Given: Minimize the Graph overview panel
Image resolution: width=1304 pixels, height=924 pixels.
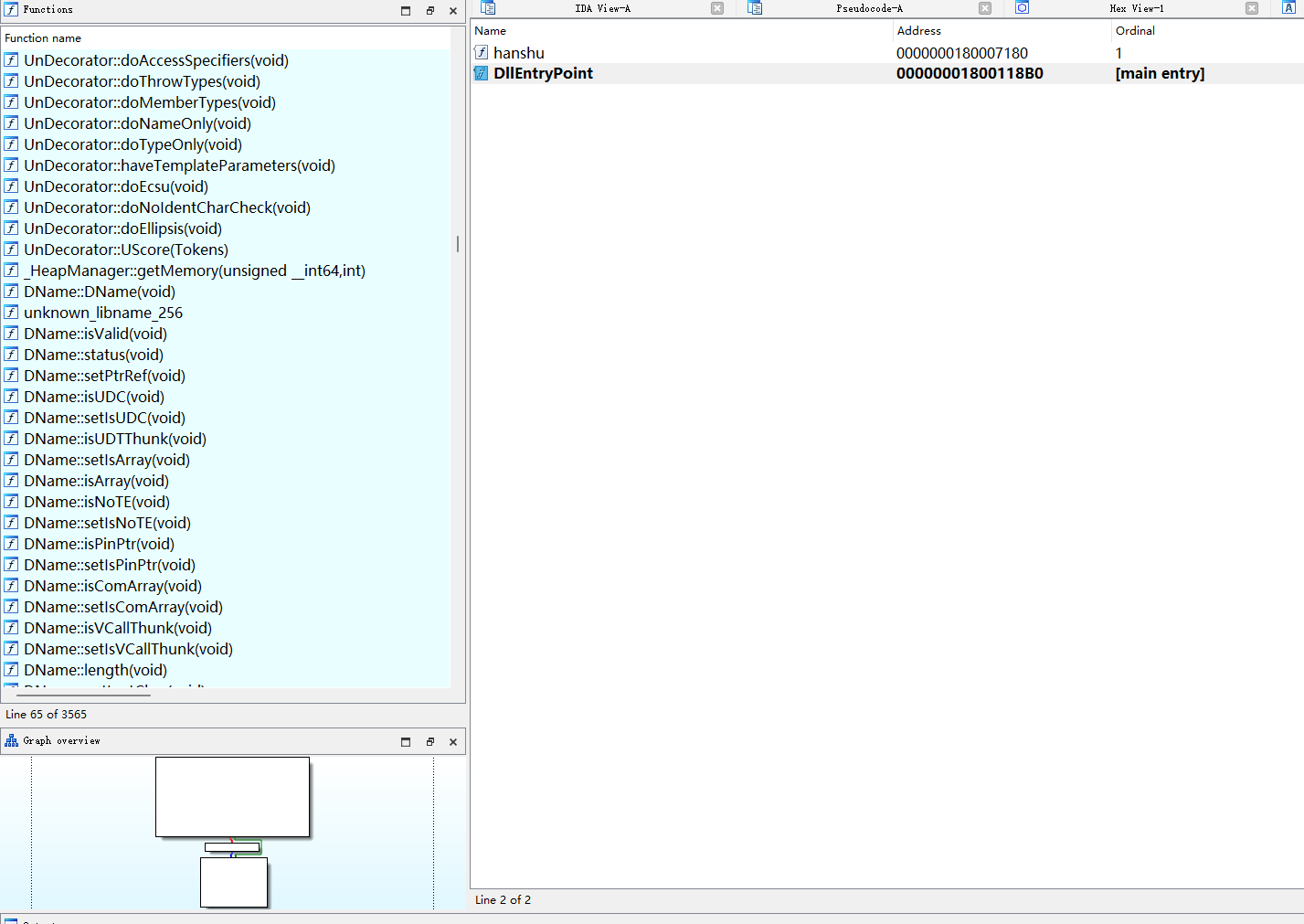Looking at the screenshot, I should click(x=406, y=742).
